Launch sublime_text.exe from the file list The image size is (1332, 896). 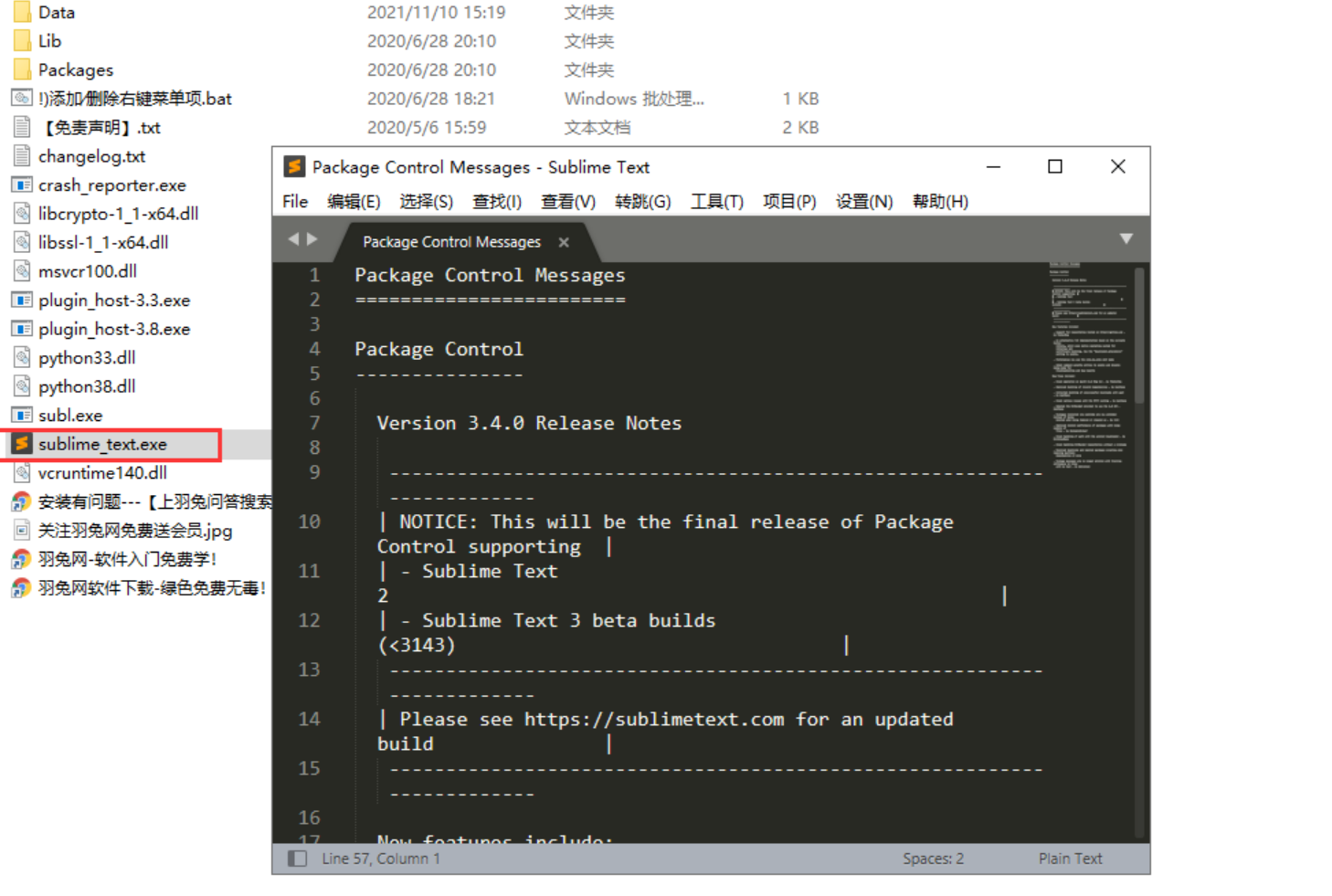coord(102,444)
